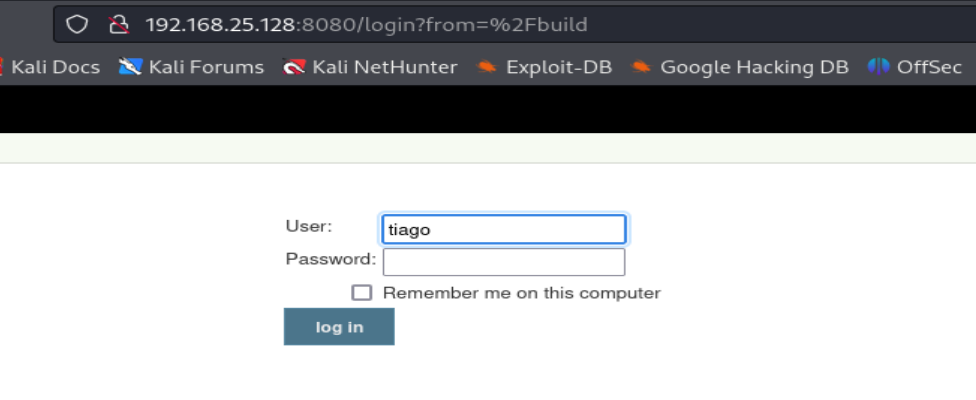
Task: Open the Google Hacking DB bookmark label
Action: 754,67
